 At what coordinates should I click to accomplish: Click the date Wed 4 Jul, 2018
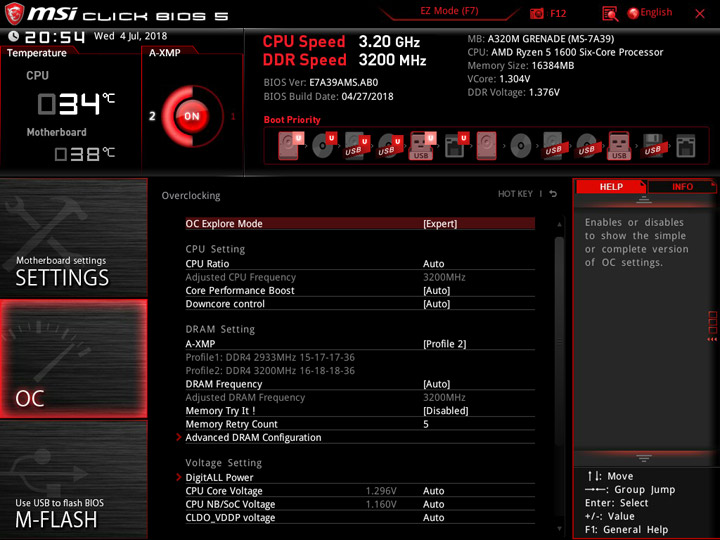tap(130, 36)
